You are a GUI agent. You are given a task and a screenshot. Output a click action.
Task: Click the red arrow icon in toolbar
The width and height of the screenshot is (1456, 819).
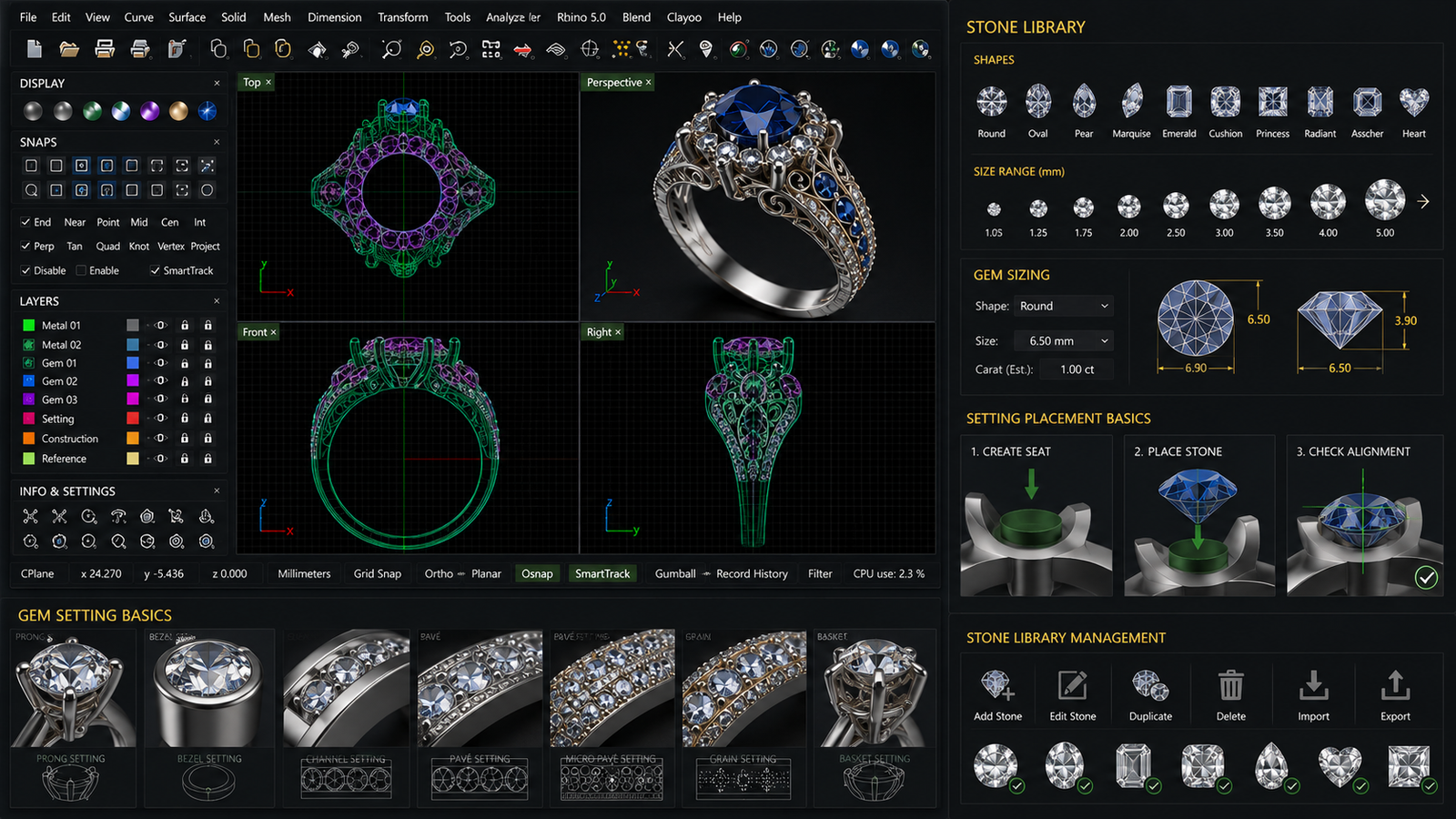(x=522, y=50)
